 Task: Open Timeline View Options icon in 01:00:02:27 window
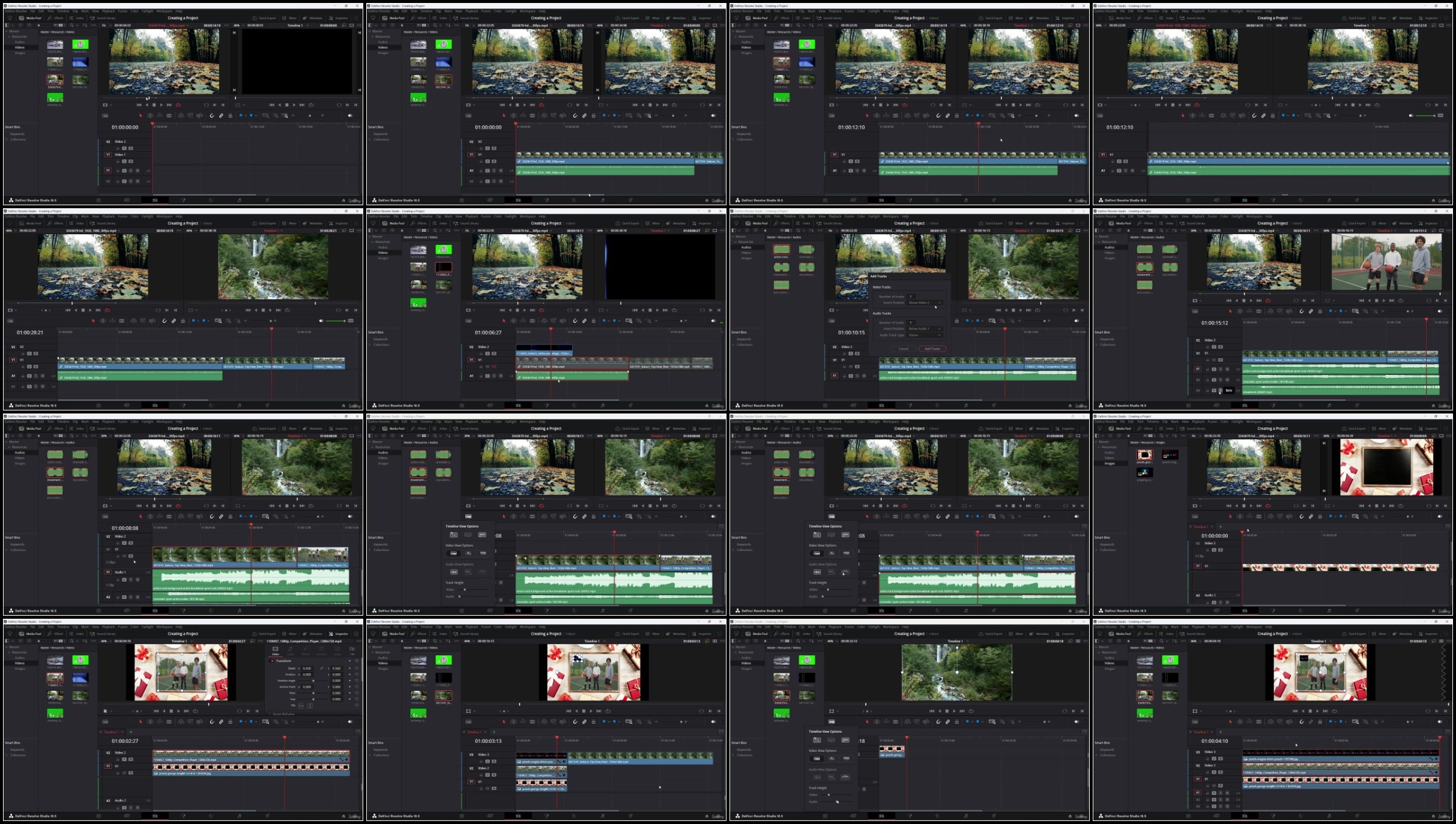click(x=106, y=721)
